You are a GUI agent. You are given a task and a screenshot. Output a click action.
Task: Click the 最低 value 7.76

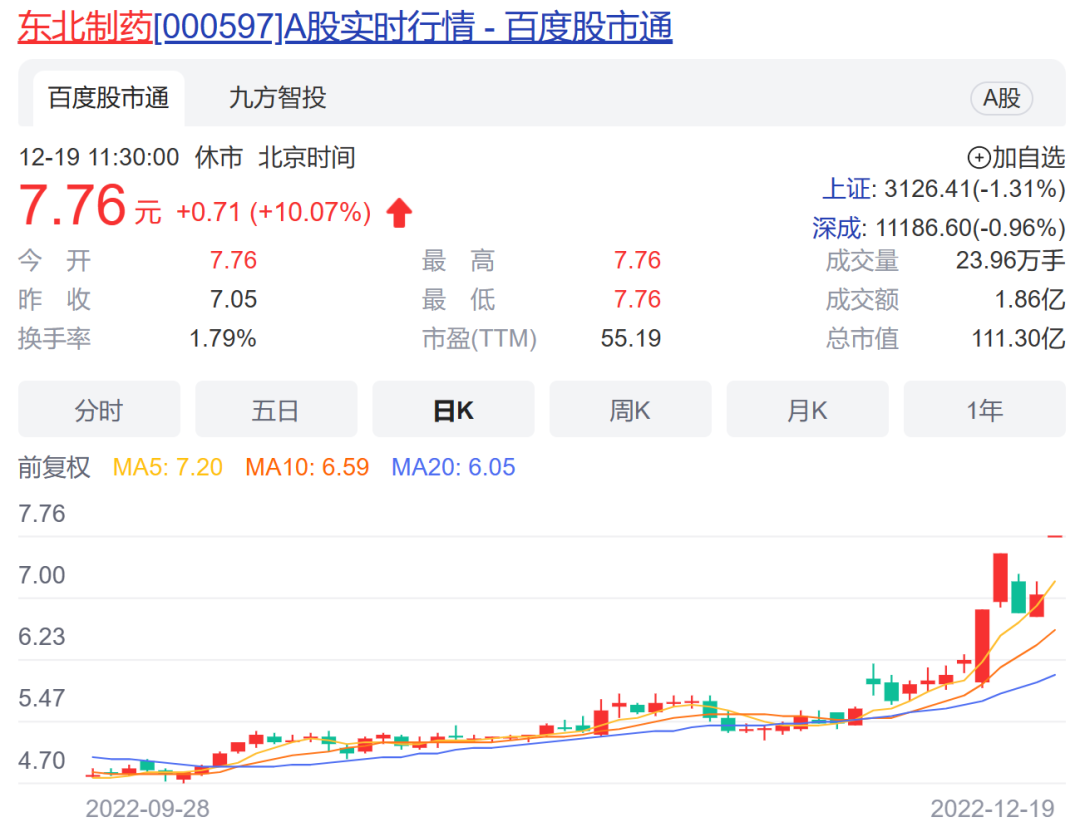coord(637,300)
